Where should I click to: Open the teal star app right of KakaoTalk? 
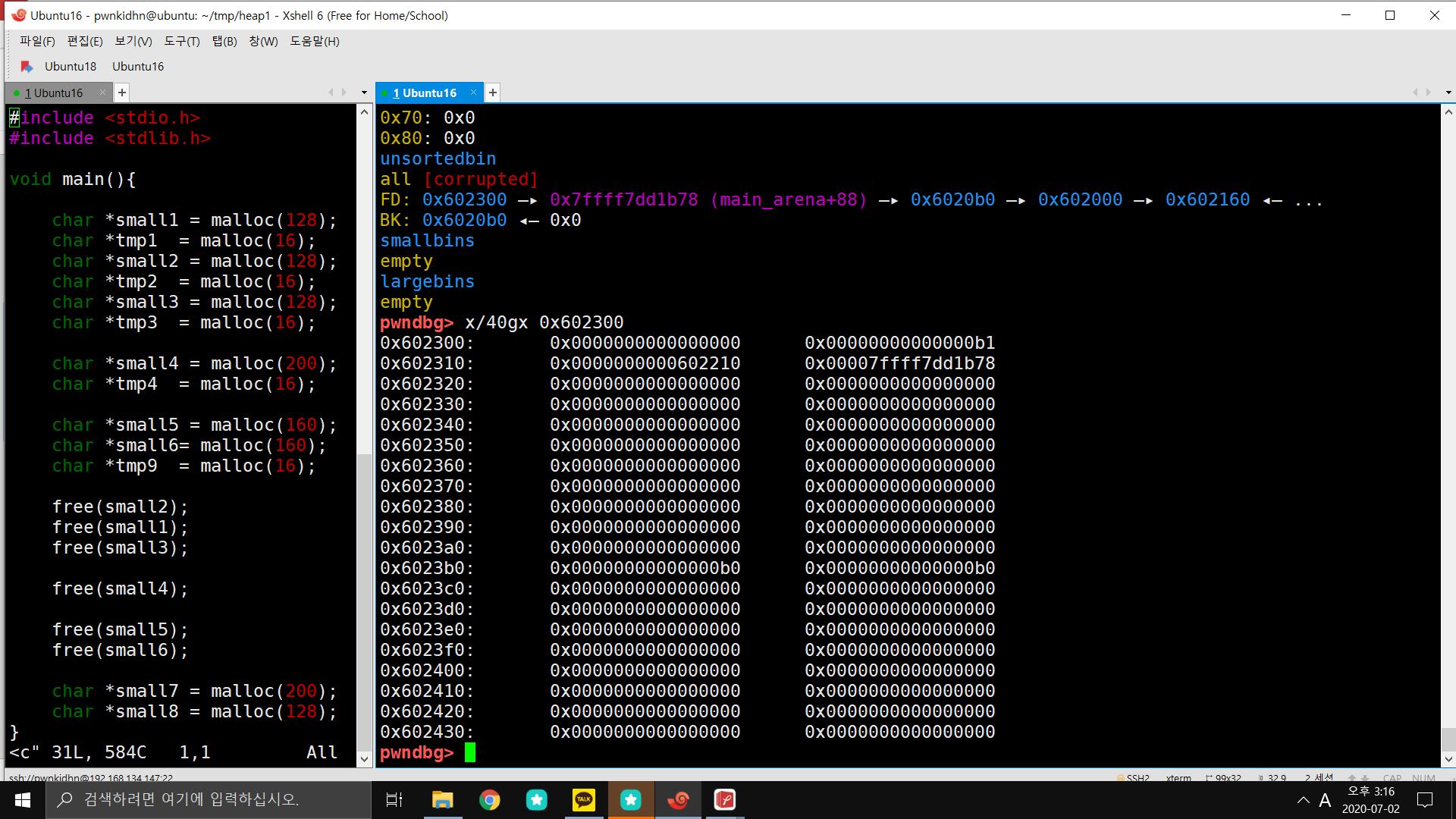(631, 800)
